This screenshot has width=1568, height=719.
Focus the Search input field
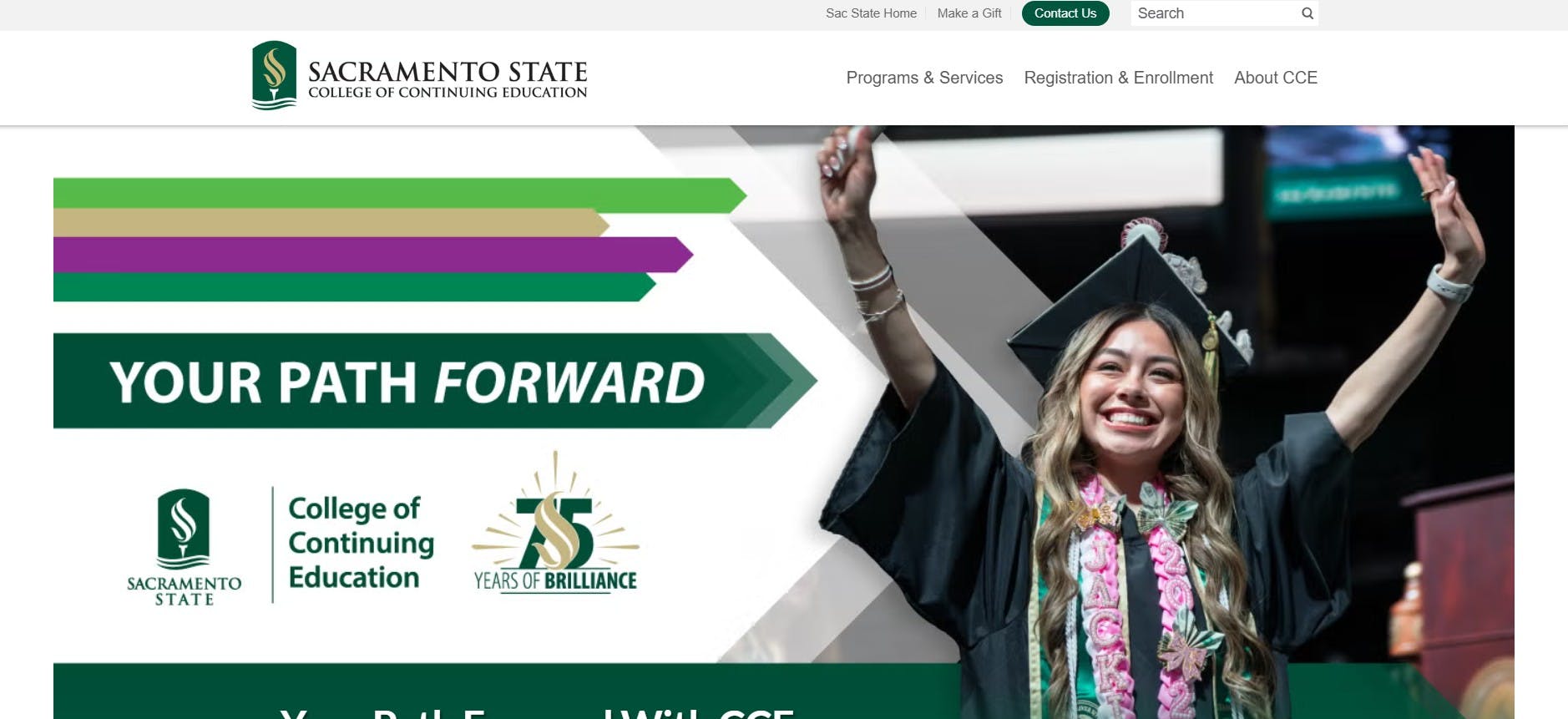[x=1215, y=13]
